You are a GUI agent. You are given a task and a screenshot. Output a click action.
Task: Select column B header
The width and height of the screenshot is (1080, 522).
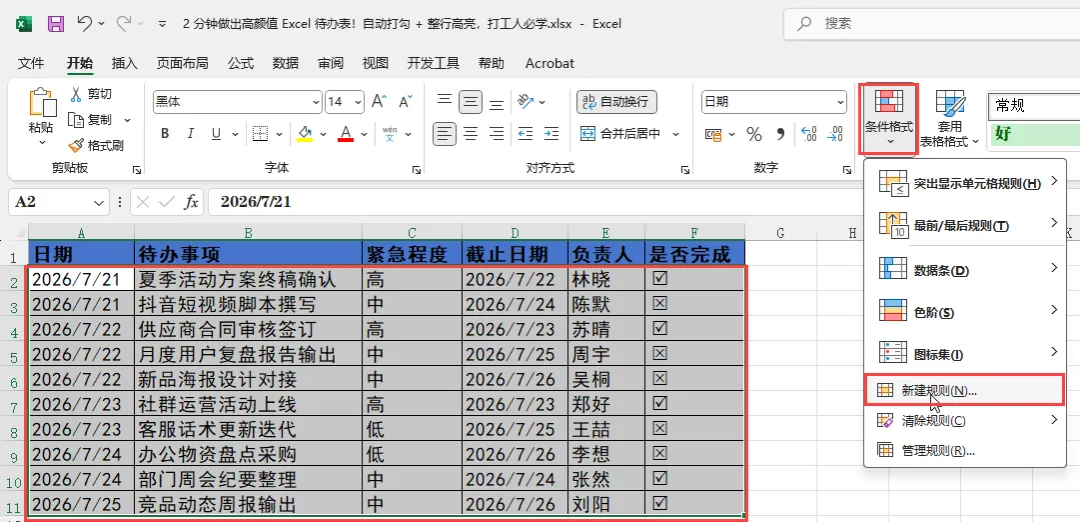pyautogui.click(x=248, y=233)
